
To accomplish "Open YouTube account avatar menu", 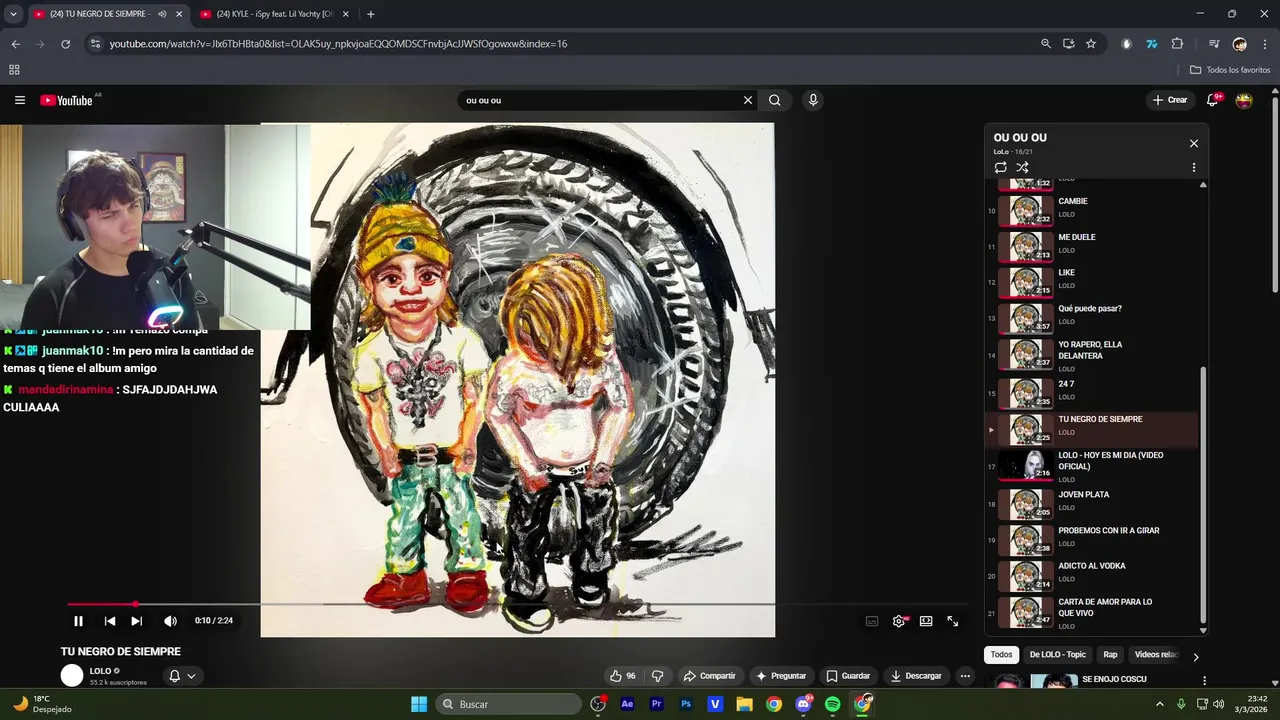I will [x=1244, y=100].
